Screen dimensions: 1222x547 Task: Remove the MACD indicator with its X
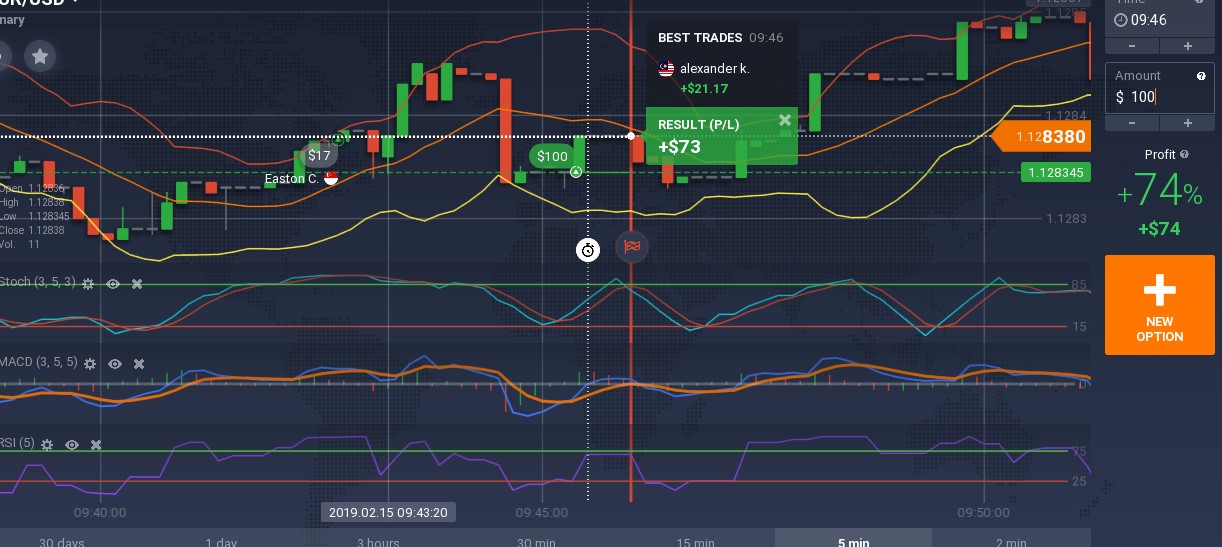(x=139, y=364)
